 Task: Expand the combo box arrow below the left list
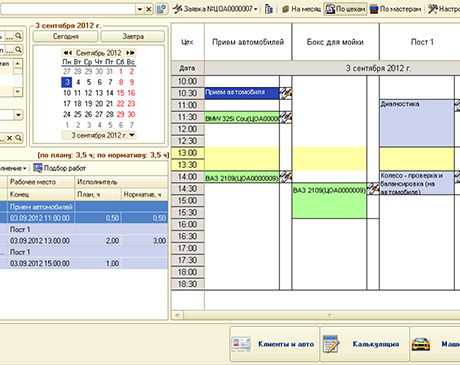[18, 115]
